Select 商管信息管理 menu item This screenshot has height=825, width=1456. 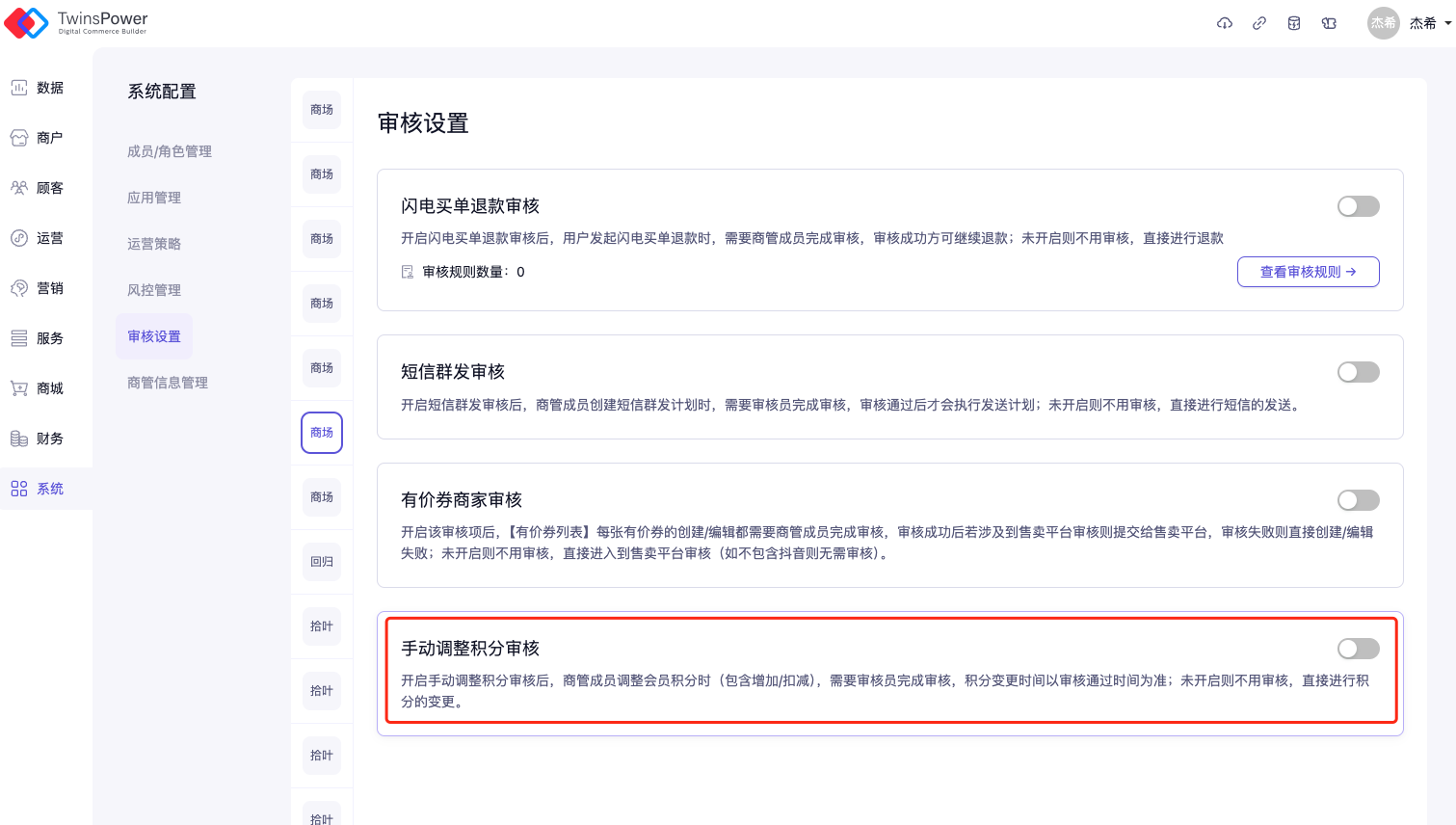tap(168, 383)
